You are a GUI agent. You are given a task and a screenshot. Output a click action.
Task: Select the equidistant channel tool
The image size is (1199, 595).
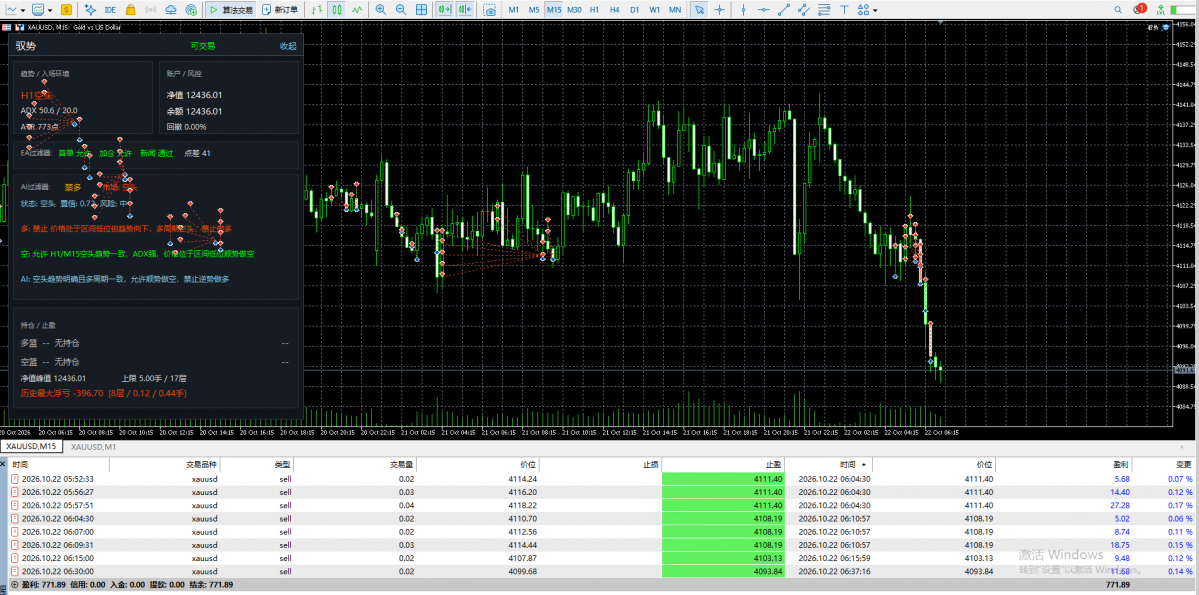(x=803, y=10)
